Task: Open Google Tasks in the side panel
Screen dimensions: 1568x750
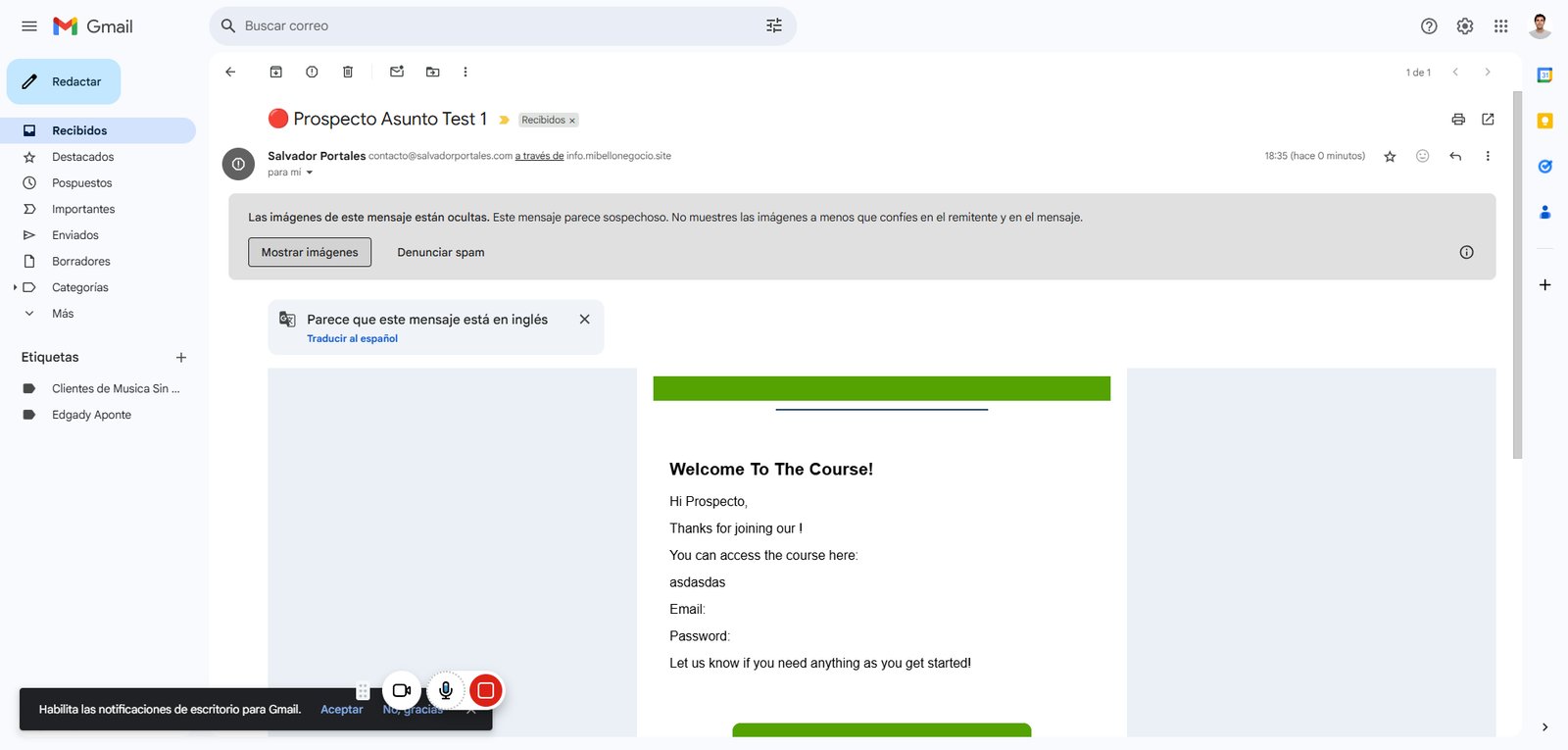Action: (1545, 167)
